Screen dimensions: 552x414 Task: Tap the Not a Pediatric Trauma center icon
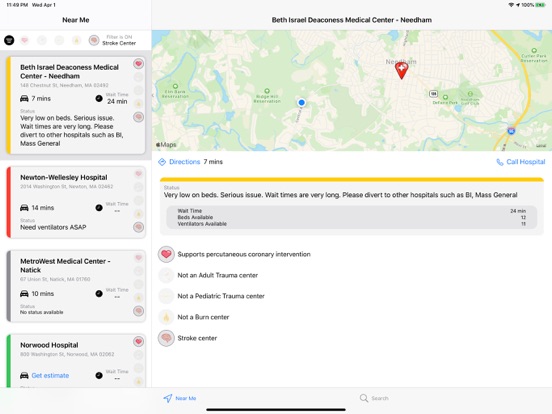(x=166, y=296)
